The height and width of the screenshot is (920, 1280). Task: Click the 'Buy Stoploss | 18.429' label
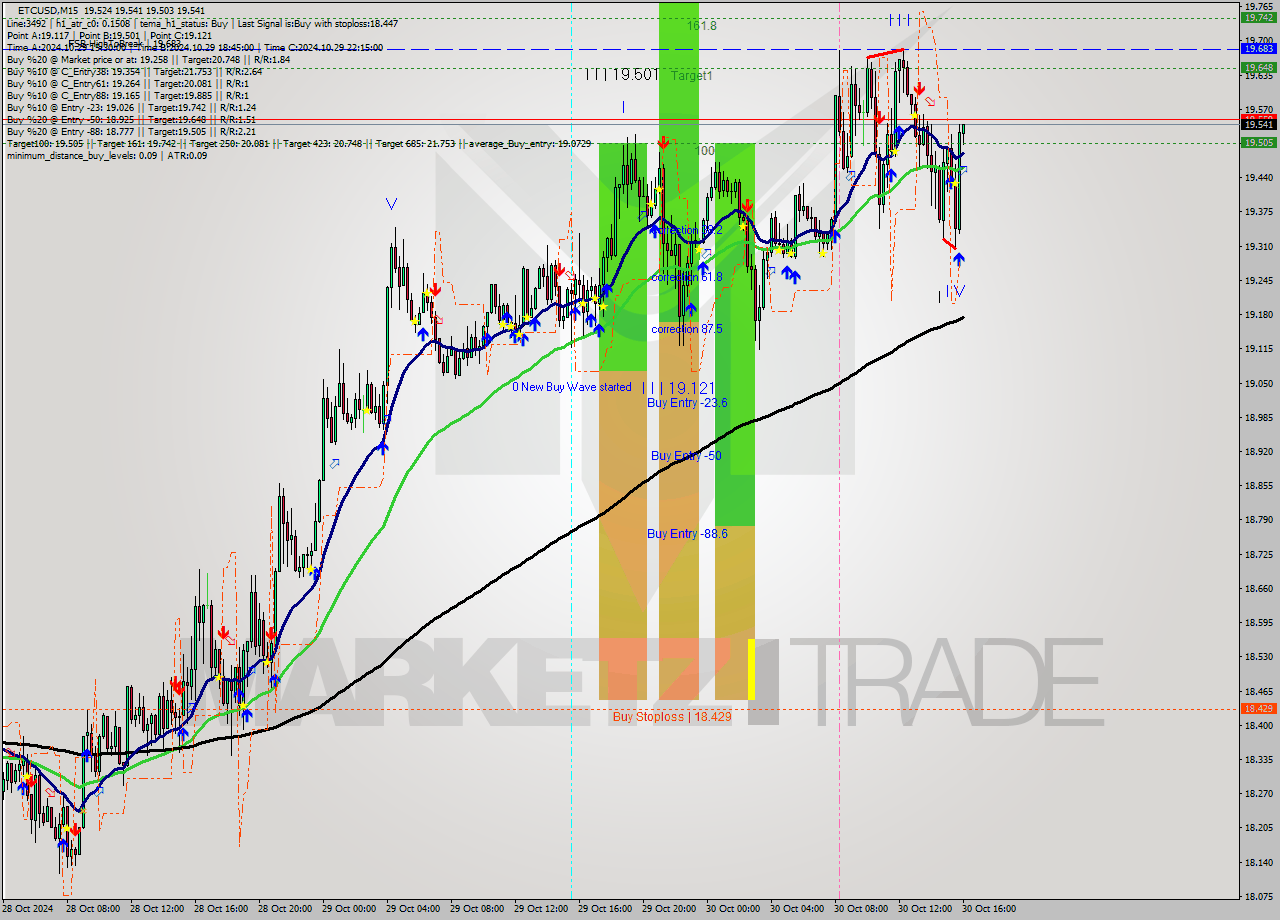pos(672,716)
